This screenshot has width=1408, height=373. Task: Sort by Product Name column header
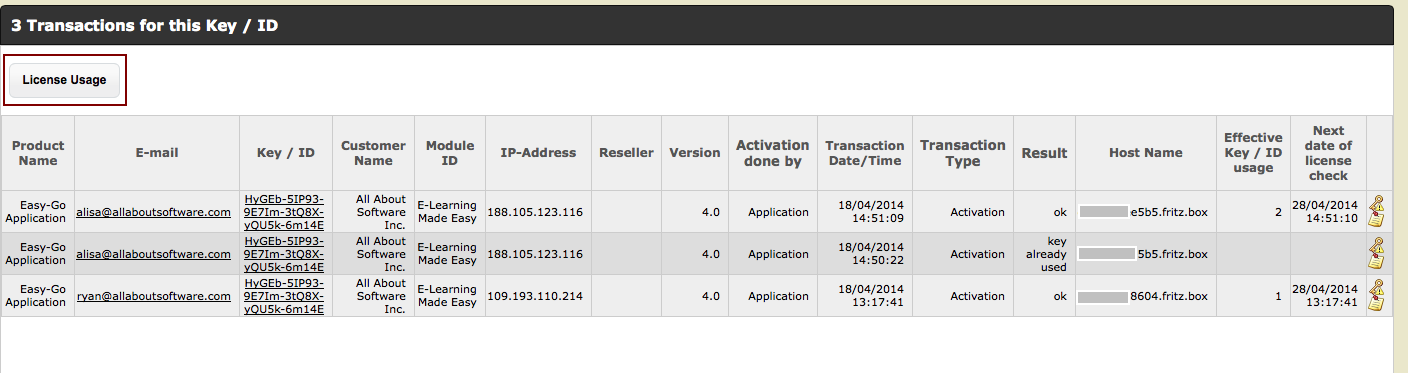click(x=38, y=153)
